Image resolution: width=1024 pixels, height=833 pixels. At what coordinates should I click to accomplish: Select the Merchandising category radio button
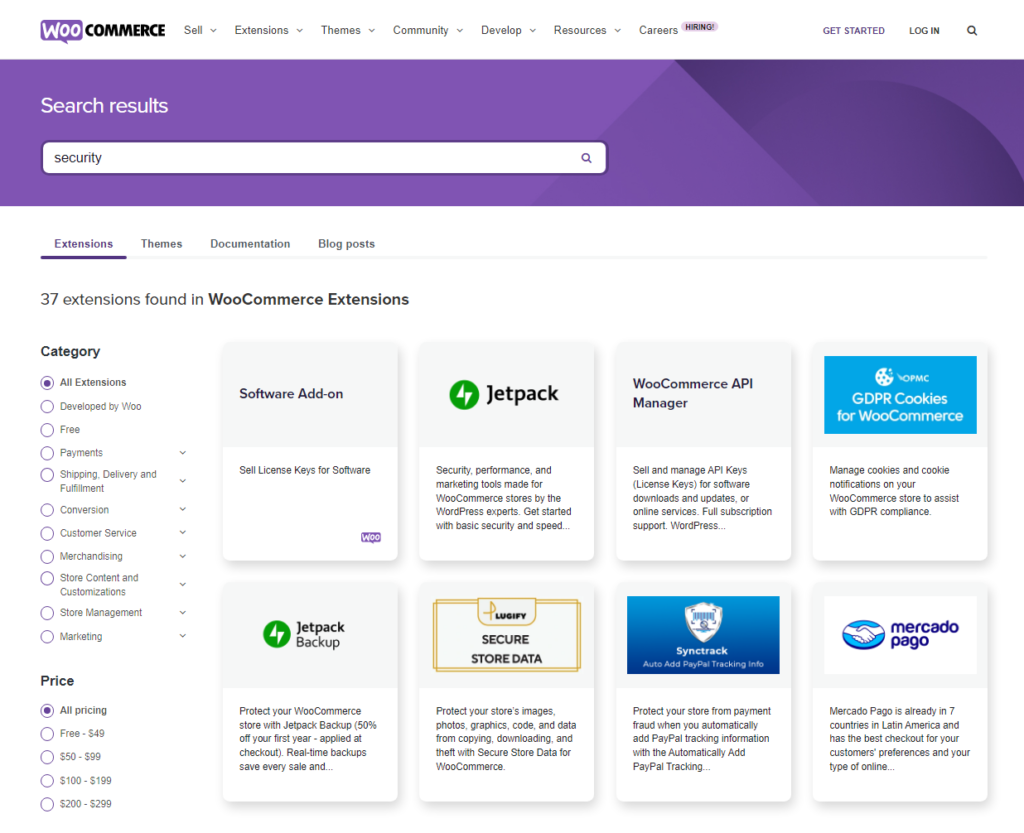[47, 557]
